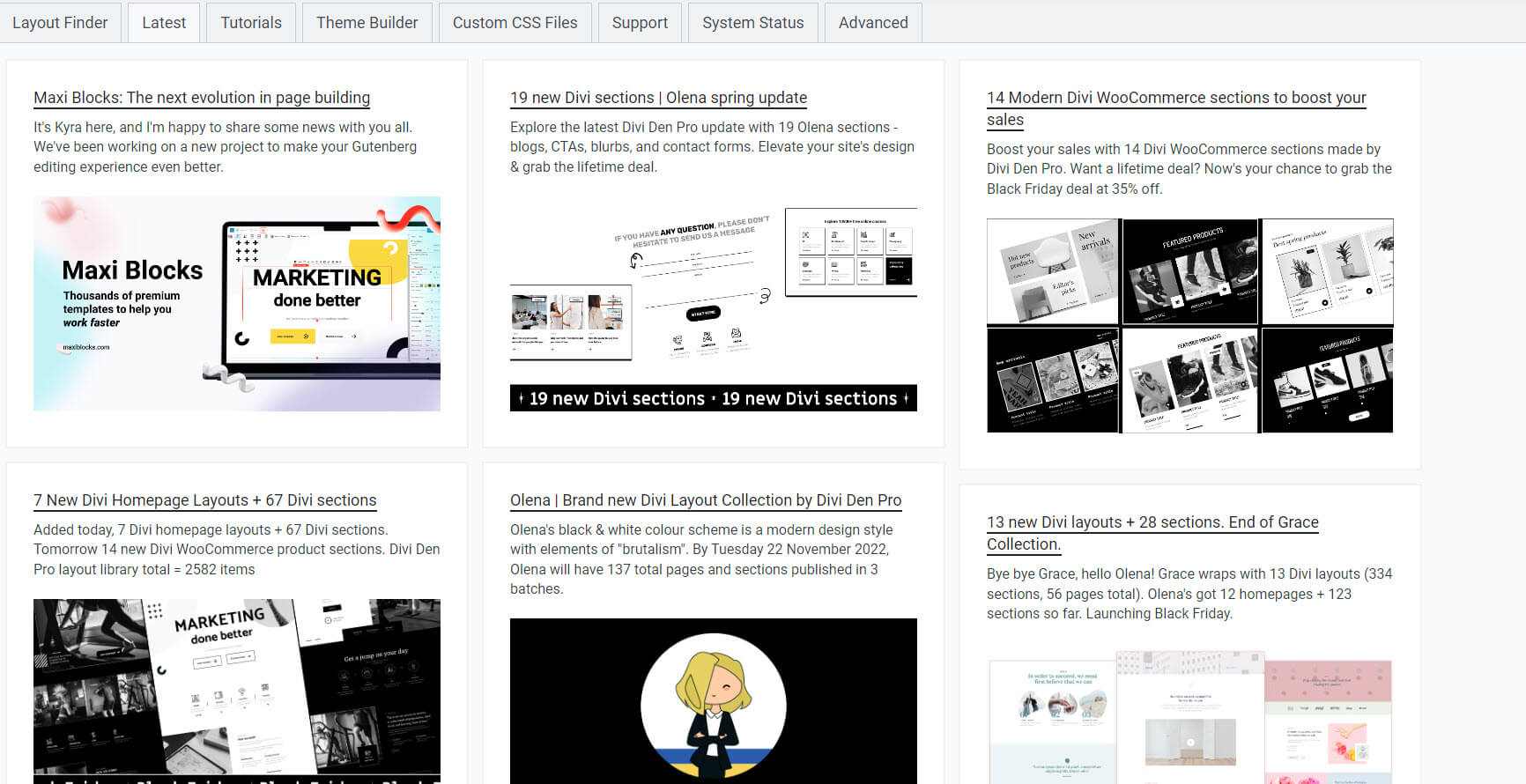Open the Support tab
The height and width of the screenshot is (784, 1526).
pyautogui.click(x=641, y=23)
